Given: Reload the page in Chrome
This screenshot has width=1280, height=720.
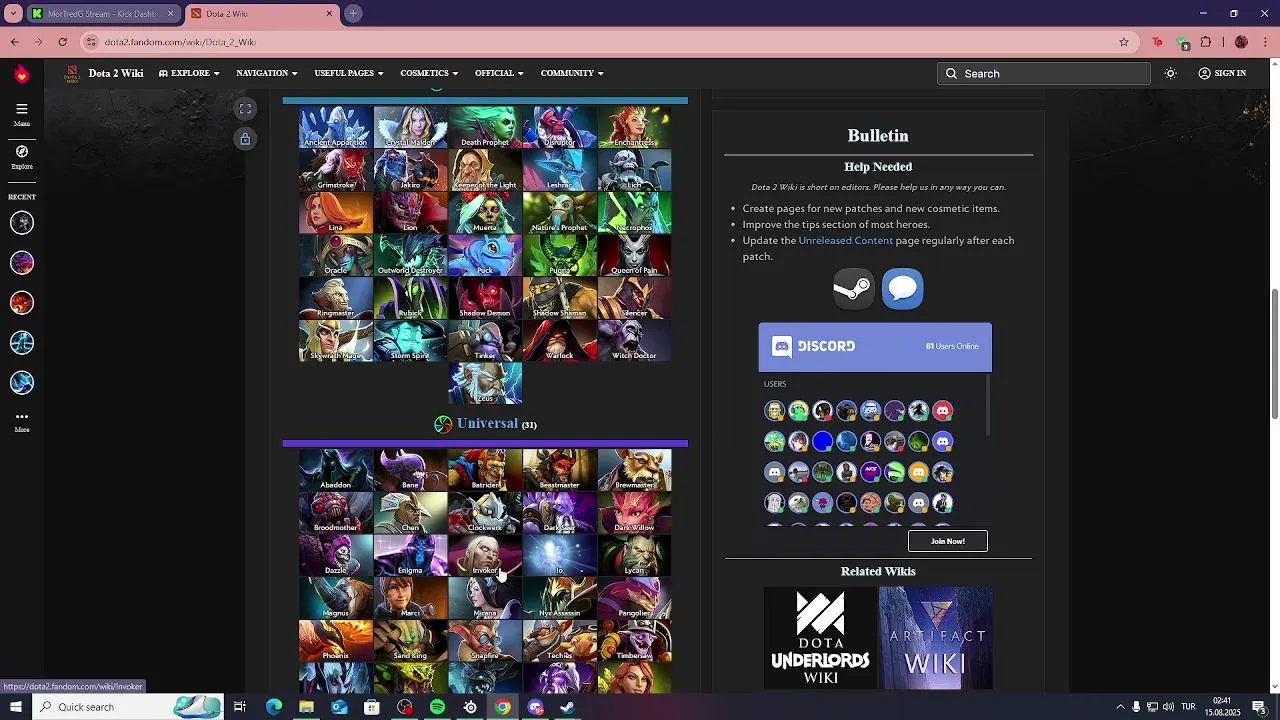Looking at the screenshot, I should [x=63, y=42].
